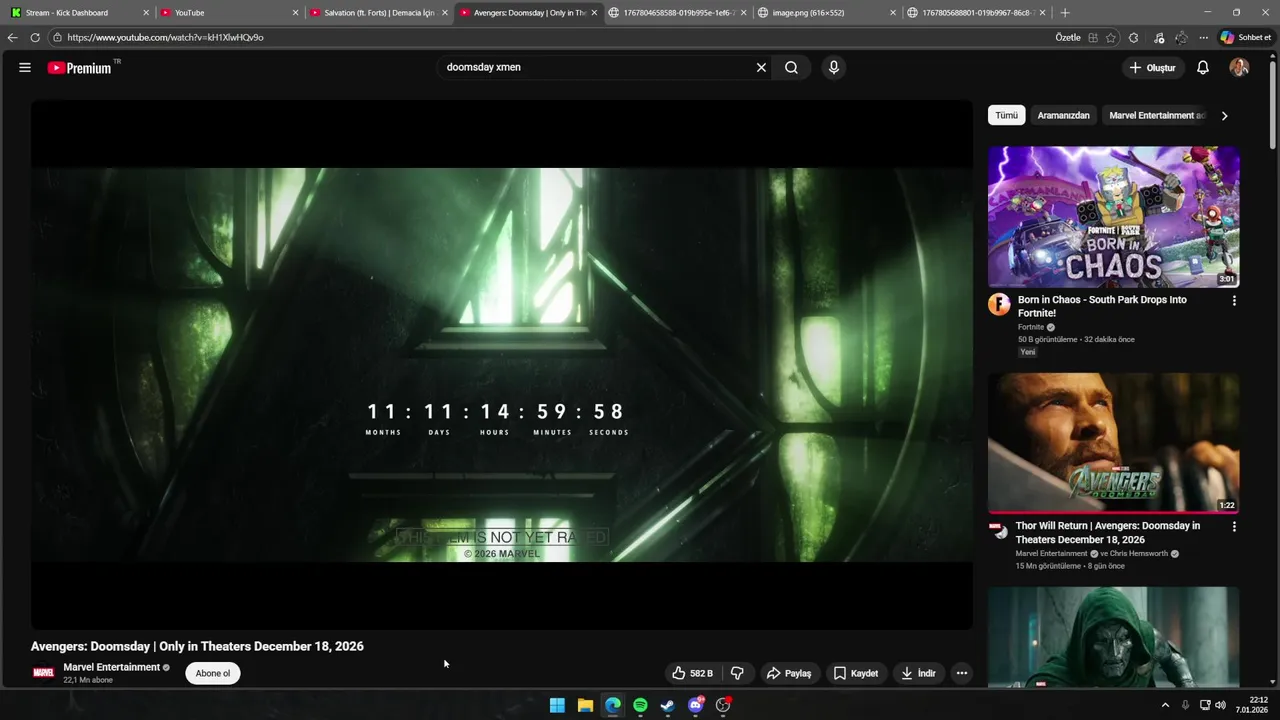Open Steam from taskbar
This screenshot has width=1280, height=720.
(x=668, y=705)
